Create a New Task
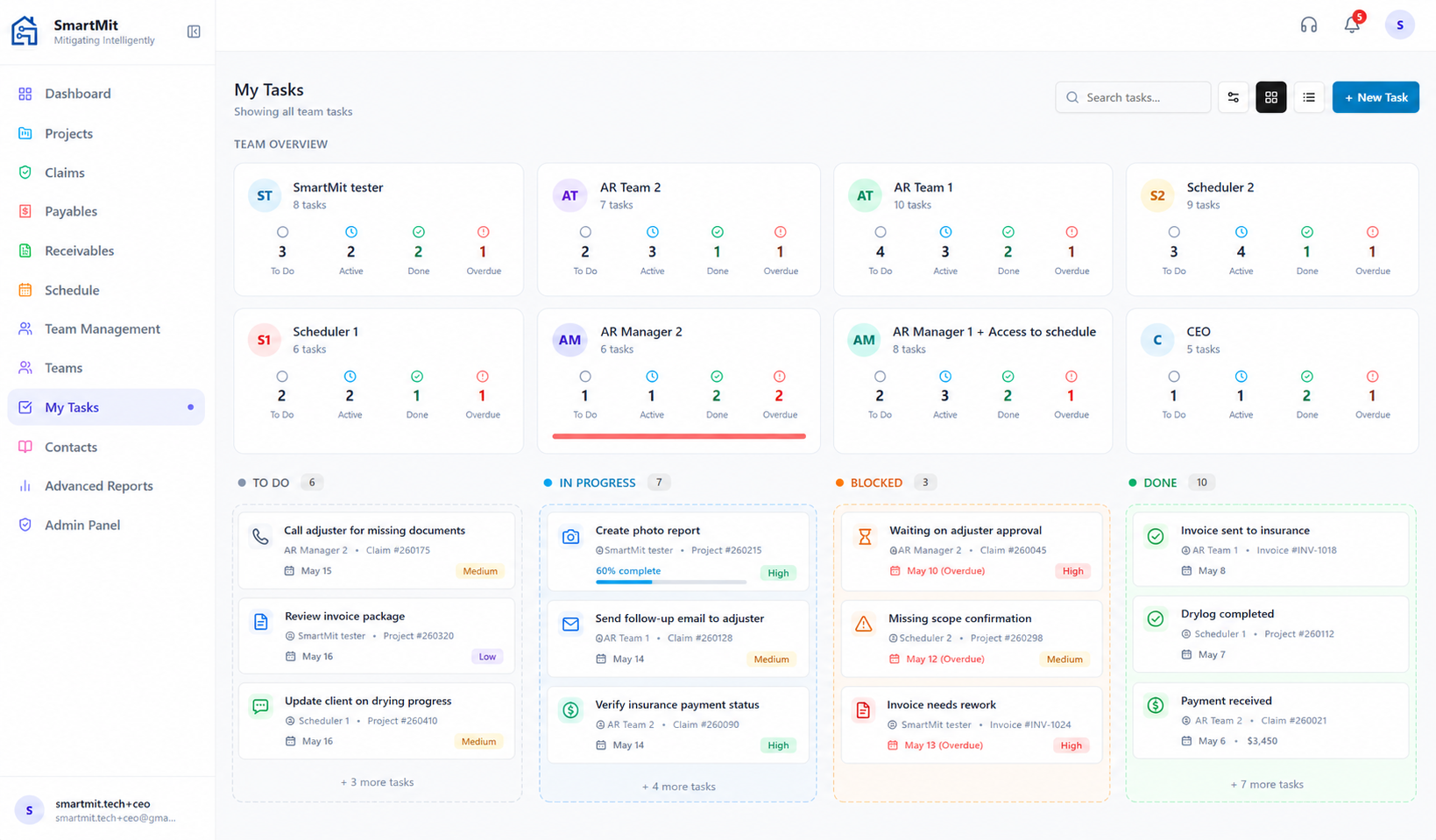This screenshot has height=840, width=1436. pos(1376,97)
